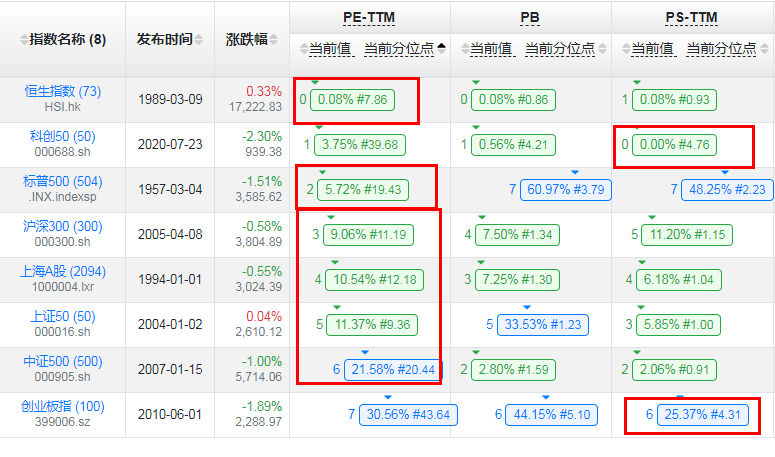The image size is (775, 457).
Task: Open 创业板指 (100) index link
Action: point(63,406)
